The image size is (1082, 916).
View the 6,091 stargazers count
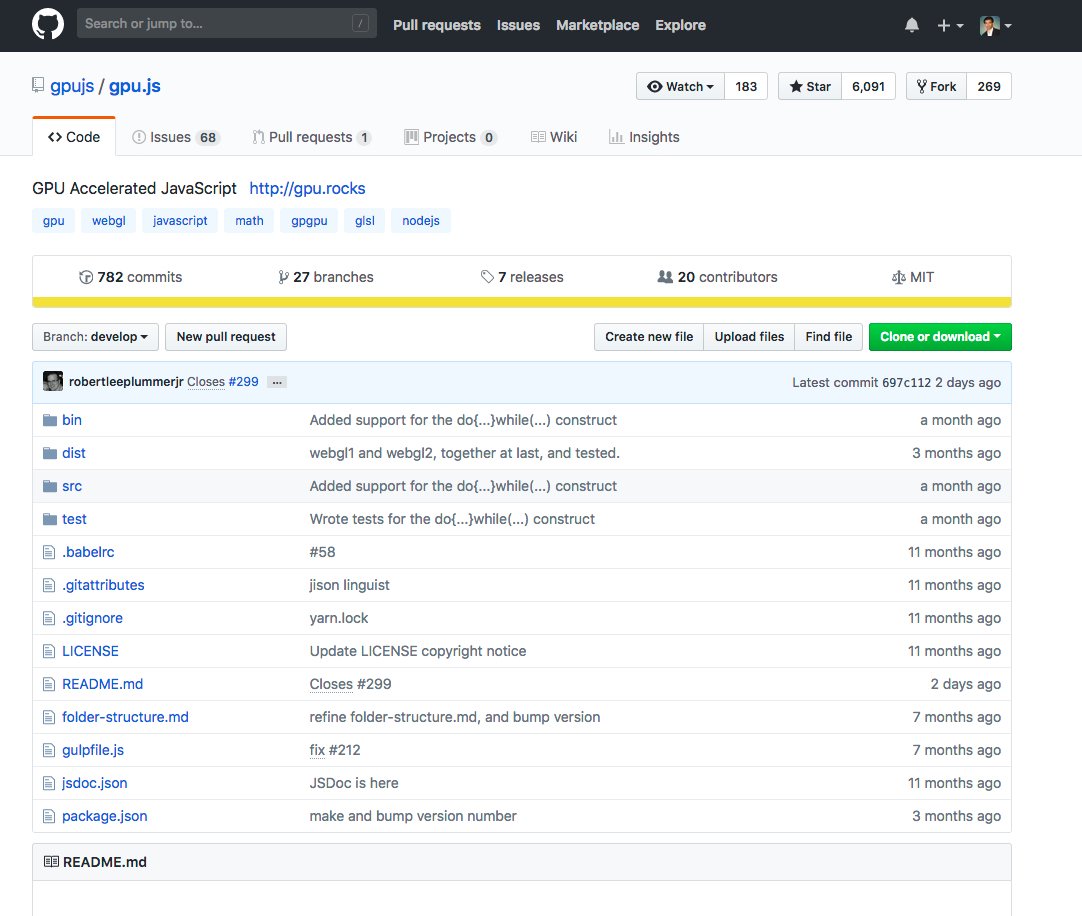(x=868, y=86)
